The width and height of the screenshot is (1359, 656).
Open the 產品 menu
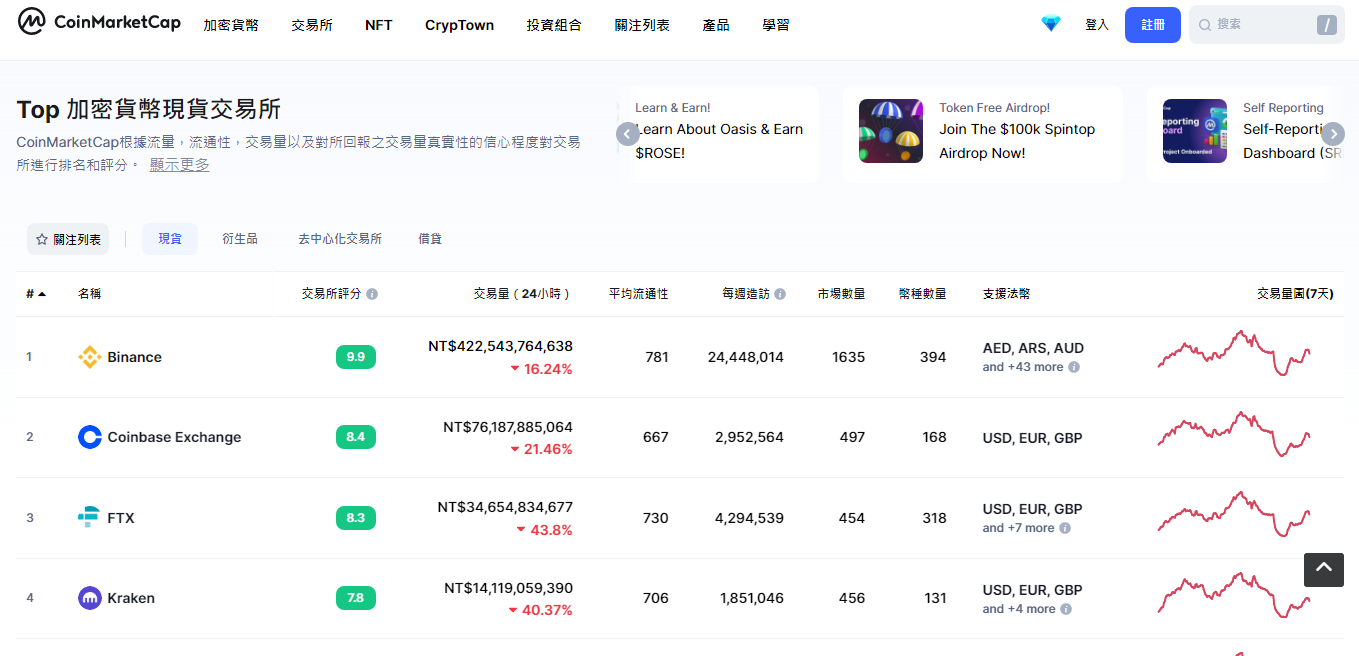(716, 25)
